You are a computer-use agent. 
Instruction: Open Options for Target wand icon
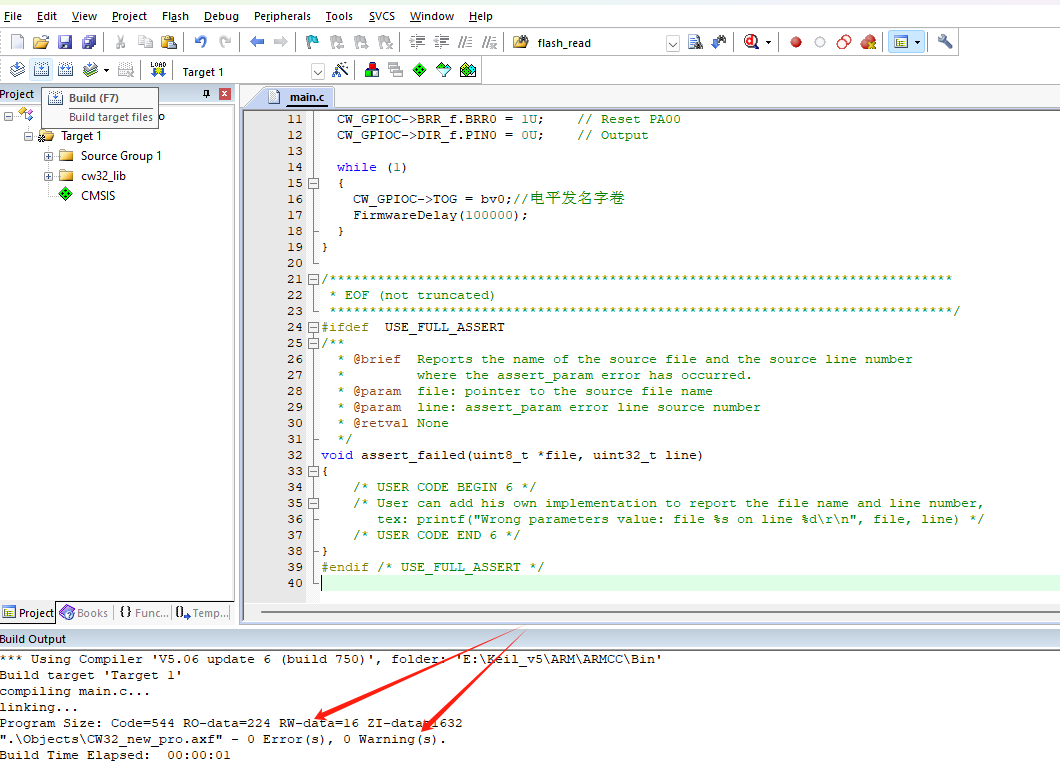[341, 70]
